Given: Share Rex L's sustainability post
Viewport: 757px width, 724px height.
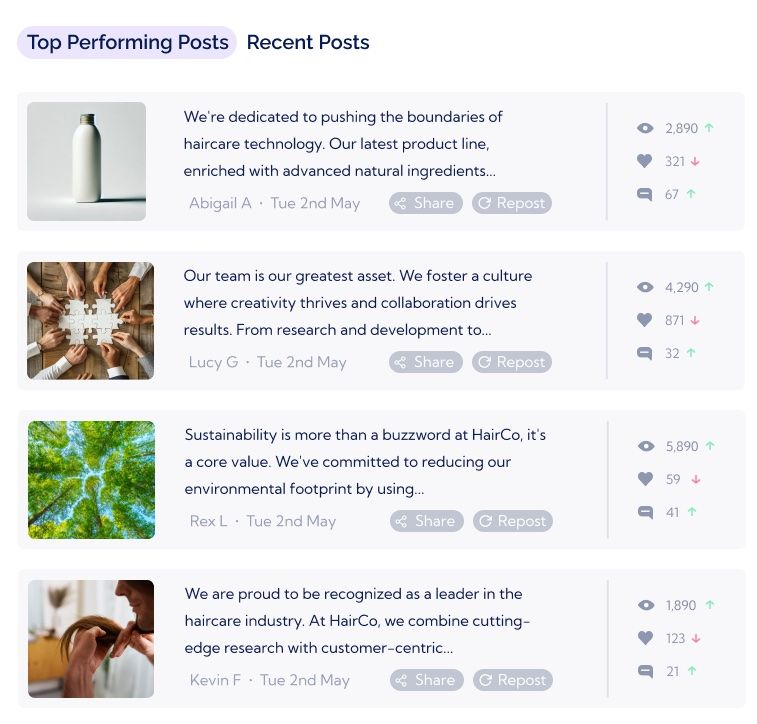Looking at the screenshot, I should (x=426, y=521).
